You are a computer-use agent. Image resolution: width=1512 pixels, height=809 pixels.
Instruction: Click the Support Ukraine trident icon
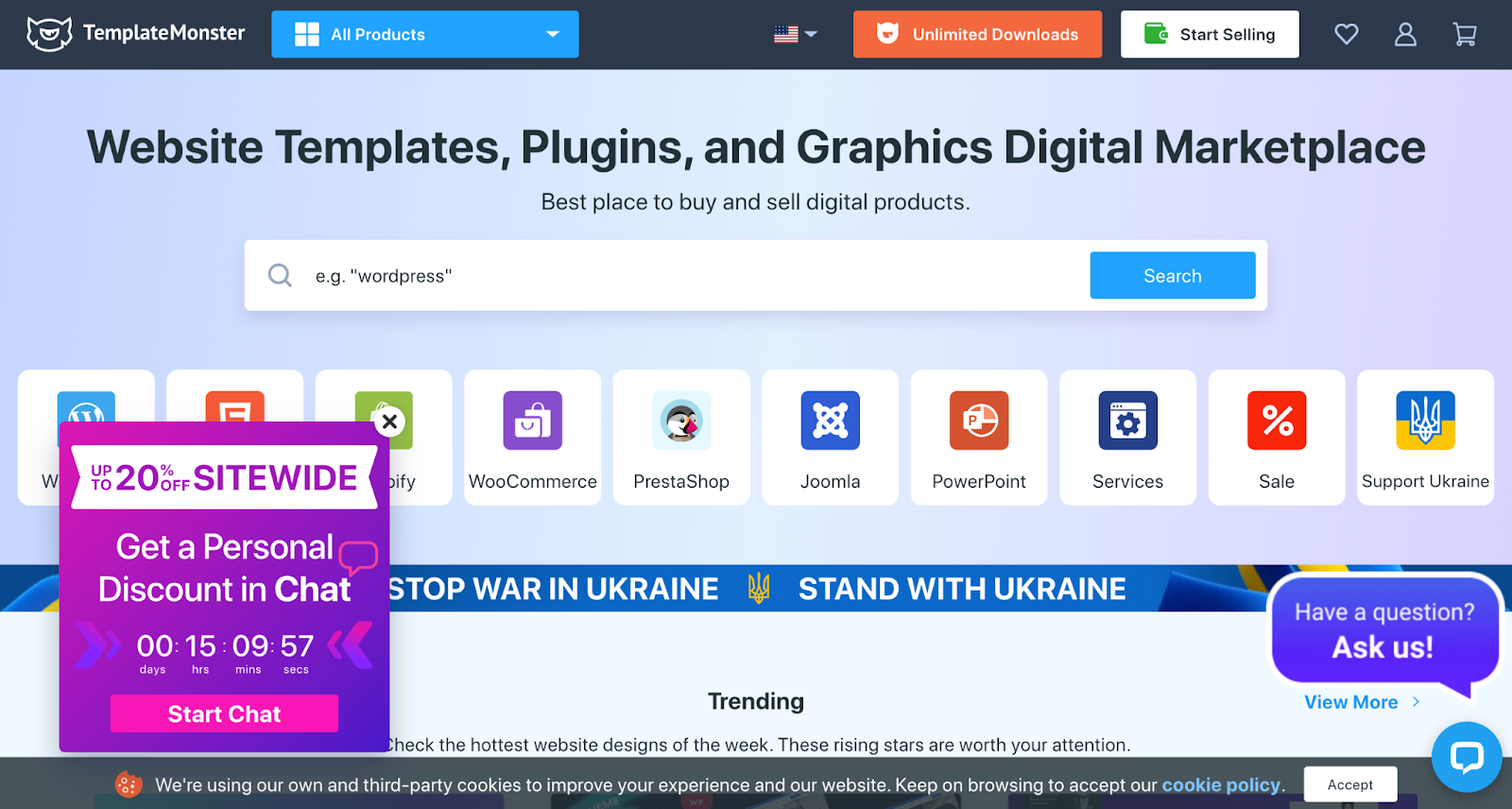point(1426,421)
